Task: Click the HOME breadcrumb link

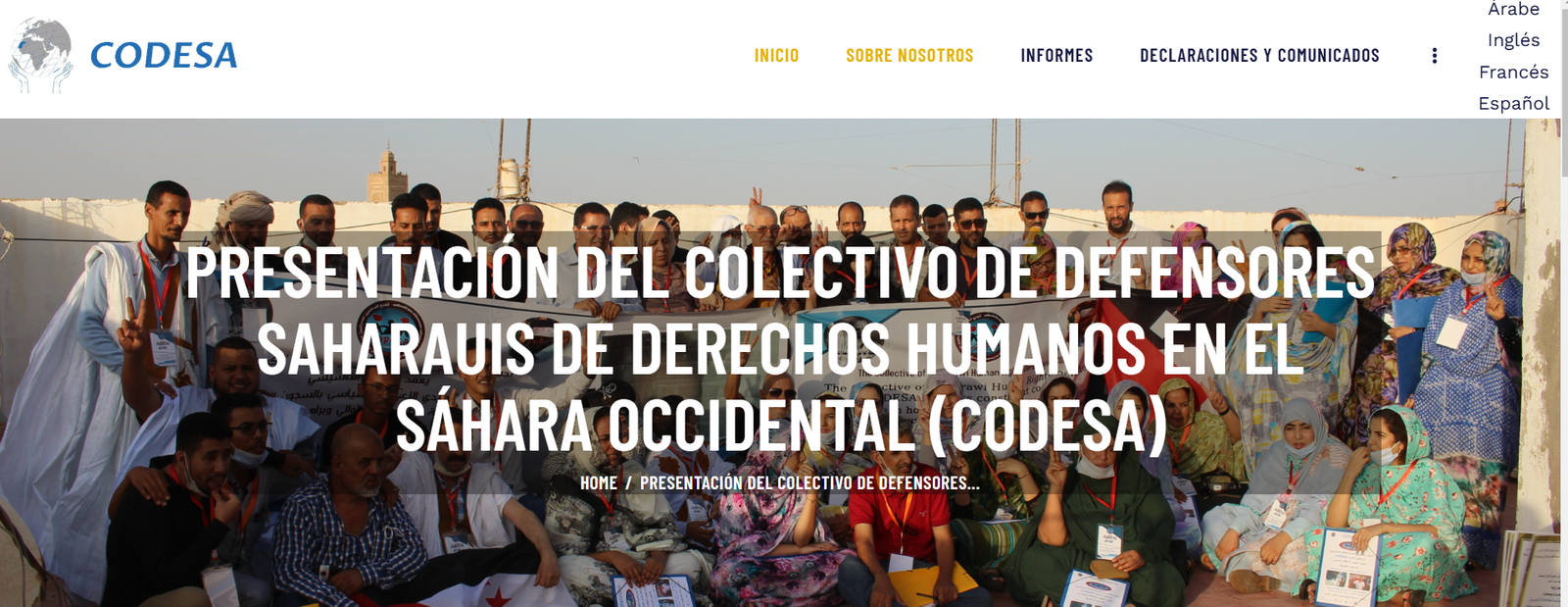Action: [599, 482]
